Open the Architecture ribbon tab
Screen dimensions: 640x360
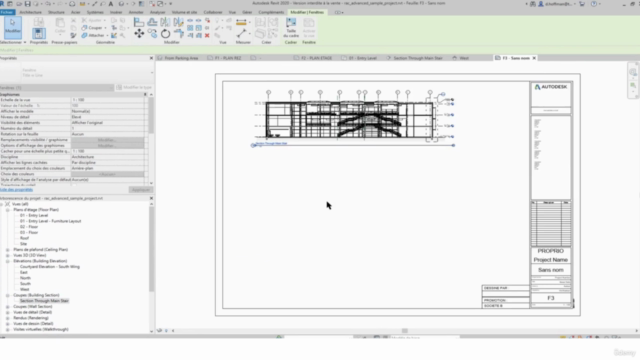(31, 12)
